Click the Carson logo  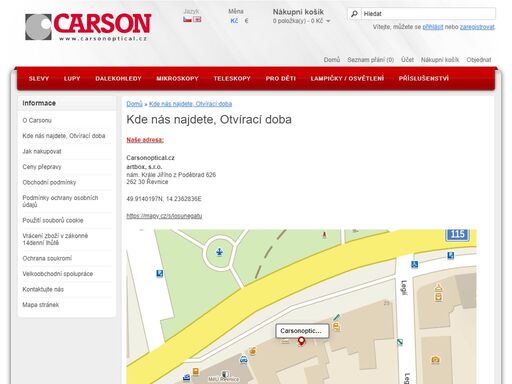tap(88, 27)
